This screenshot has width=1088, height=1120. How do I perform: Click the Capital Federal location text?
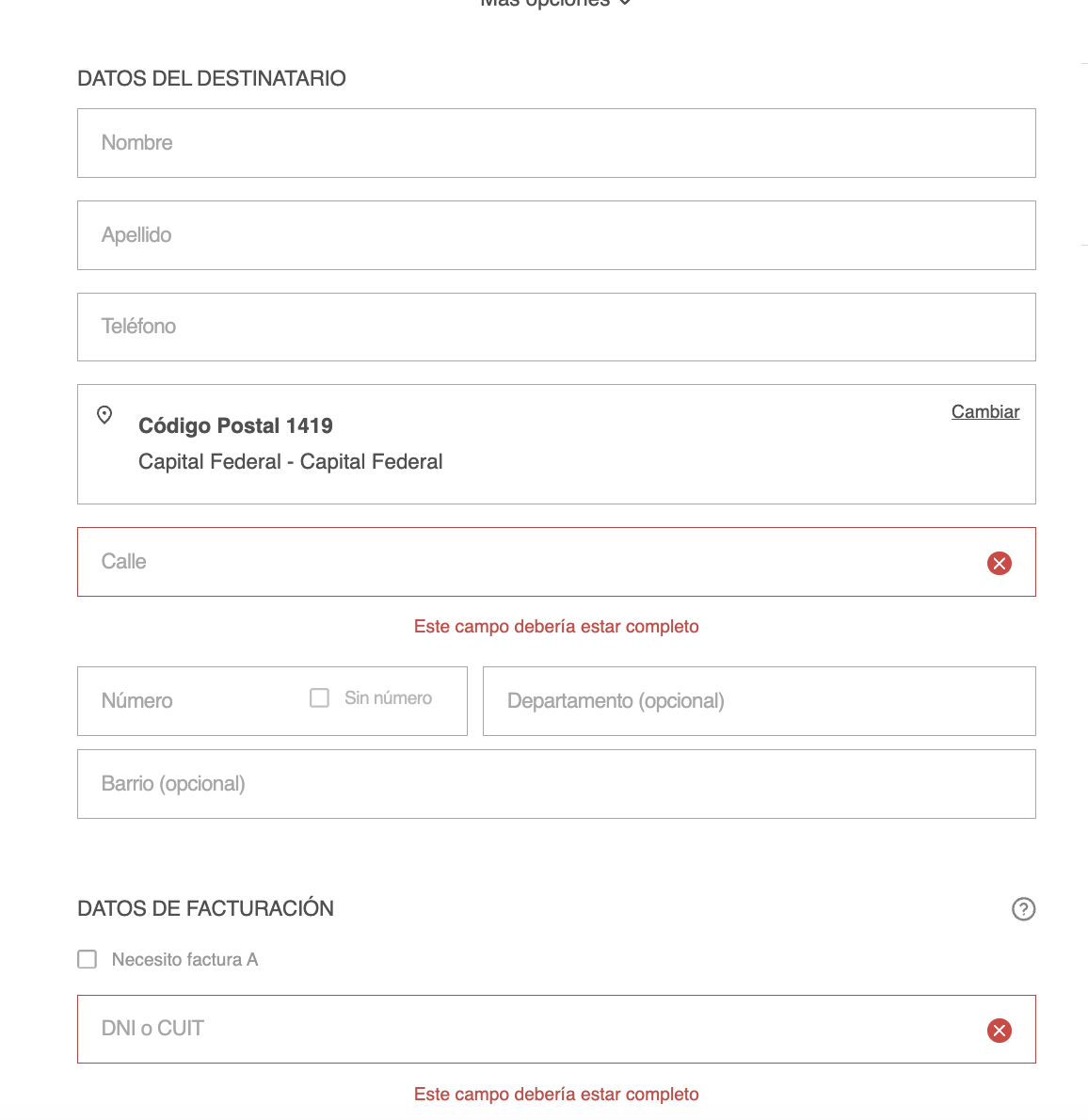tap(290, 462)
